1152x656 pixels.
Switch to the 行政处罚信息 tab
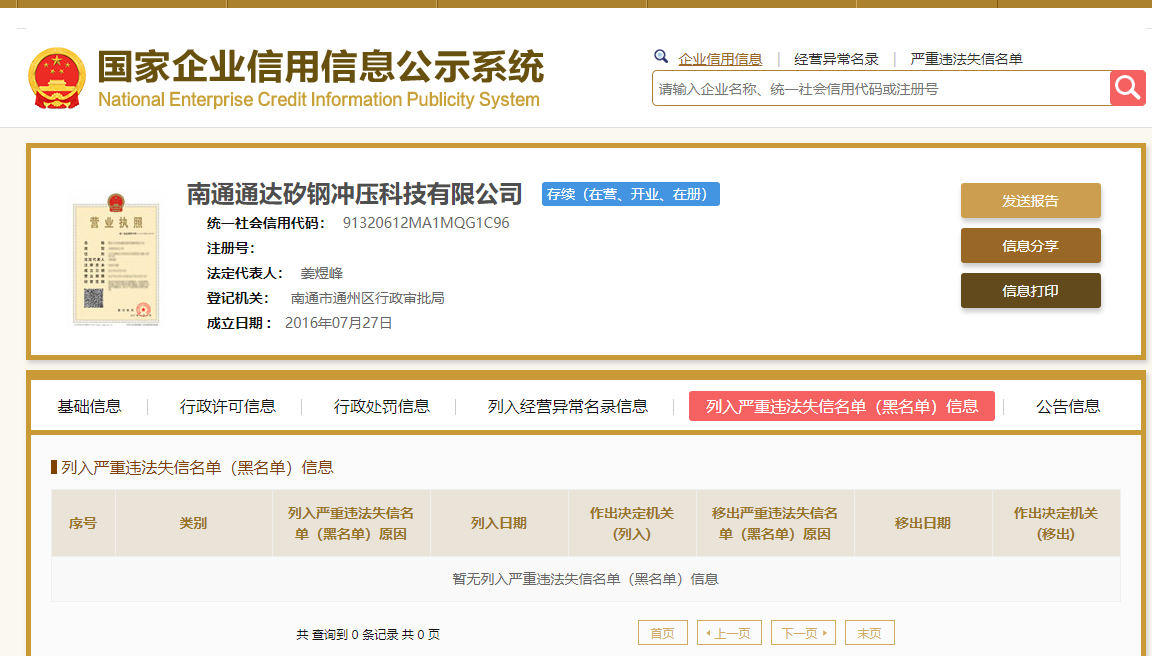381,406
